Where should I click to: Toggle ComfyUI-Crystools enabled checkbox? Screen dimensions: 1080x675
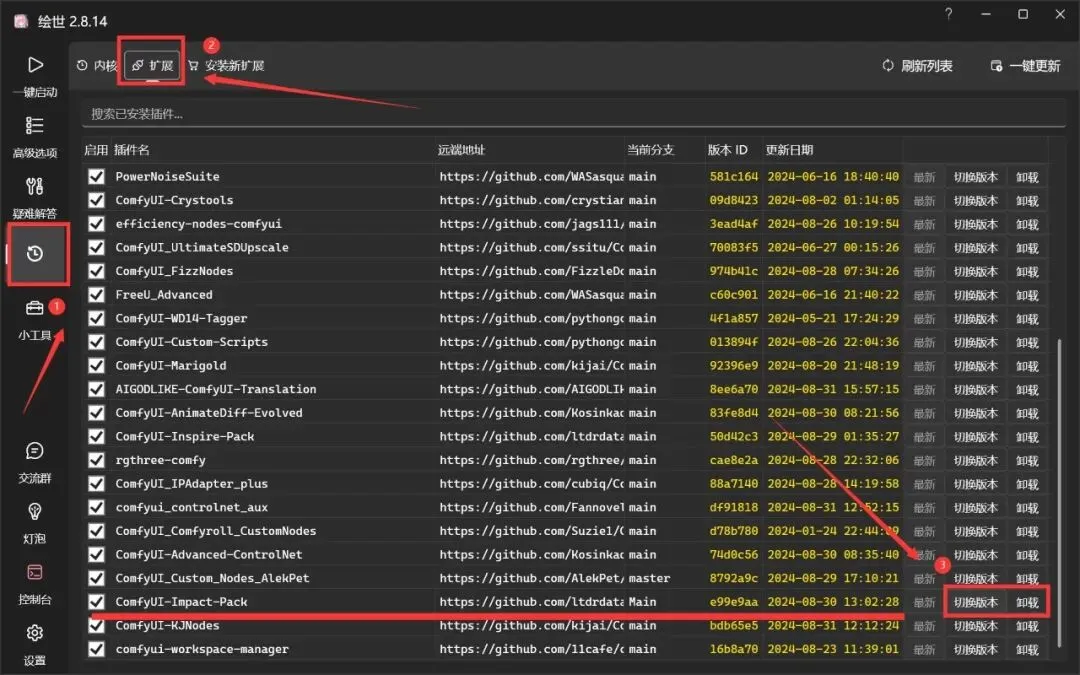tap(96, 200)
